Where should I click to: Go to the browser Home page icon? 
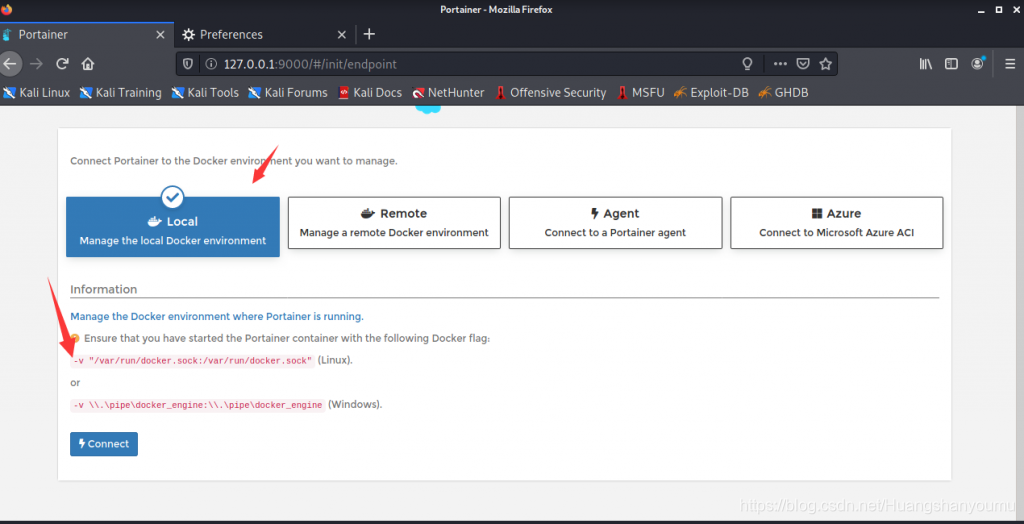click(x=88, y=64)
